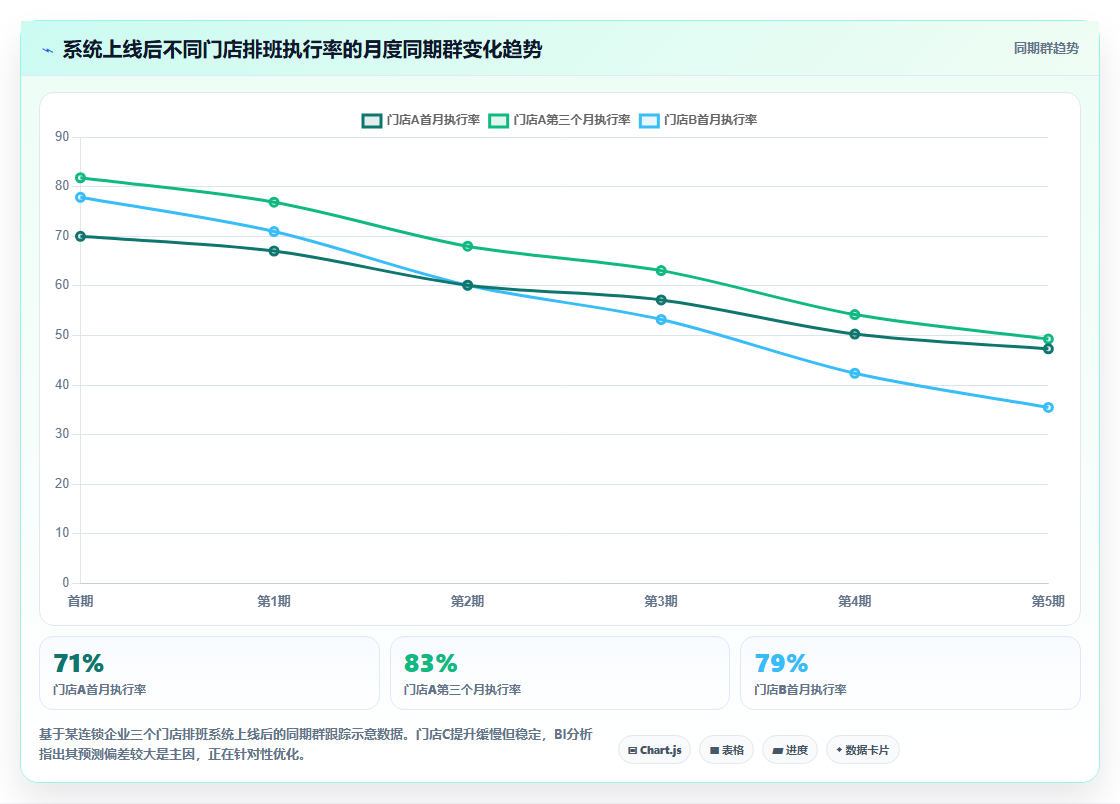Click 门店A首月执行率 data point at 第1期

274,251
